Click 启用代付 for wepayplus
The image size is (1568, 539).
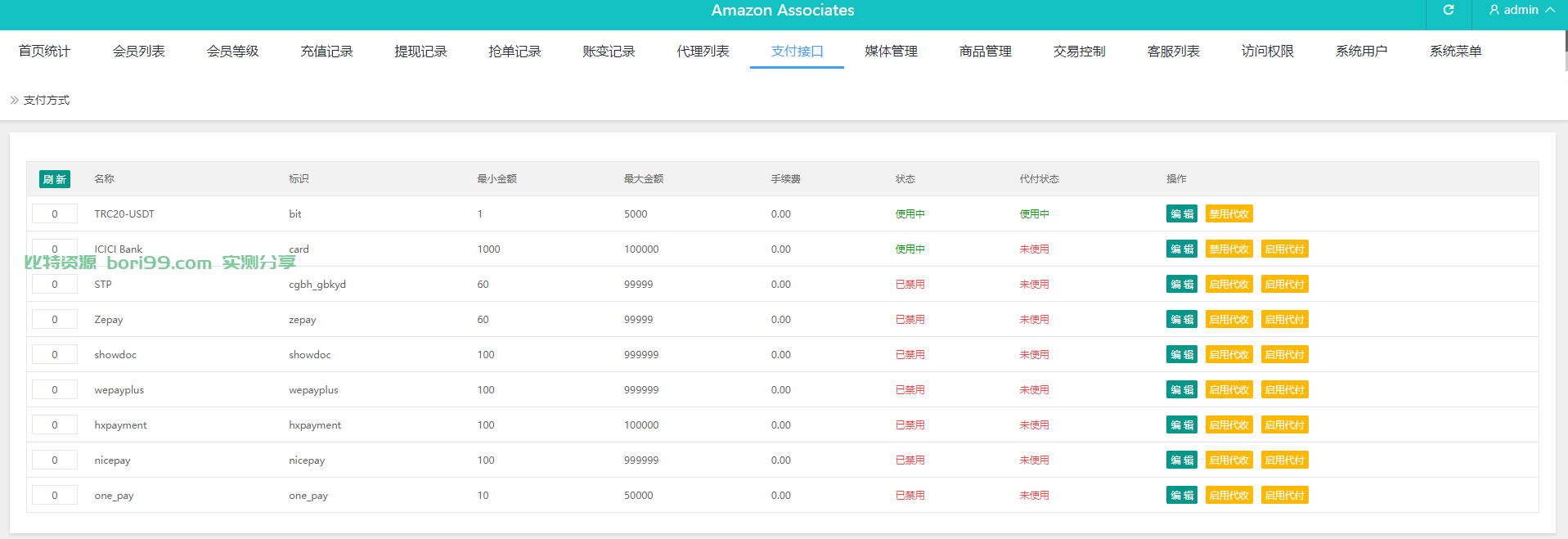[x=1285, y=389]
